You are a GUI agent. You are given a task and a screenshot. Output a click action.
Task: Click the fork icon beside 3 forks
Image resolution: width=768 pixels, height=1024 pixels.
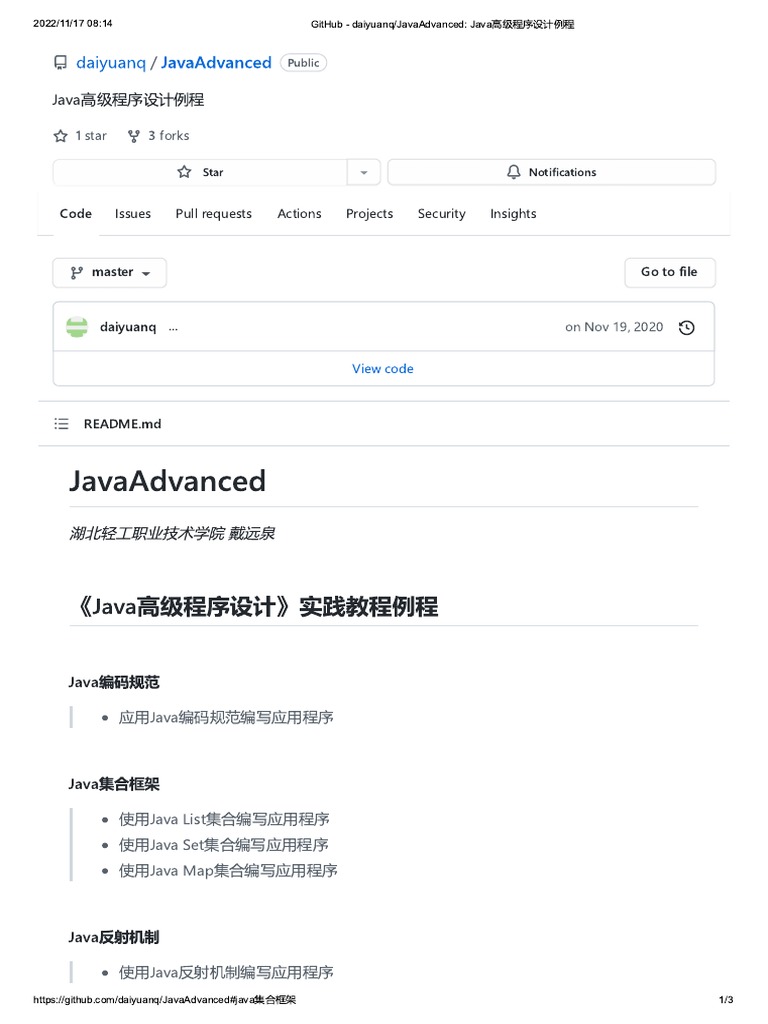(x=134, y=136)
